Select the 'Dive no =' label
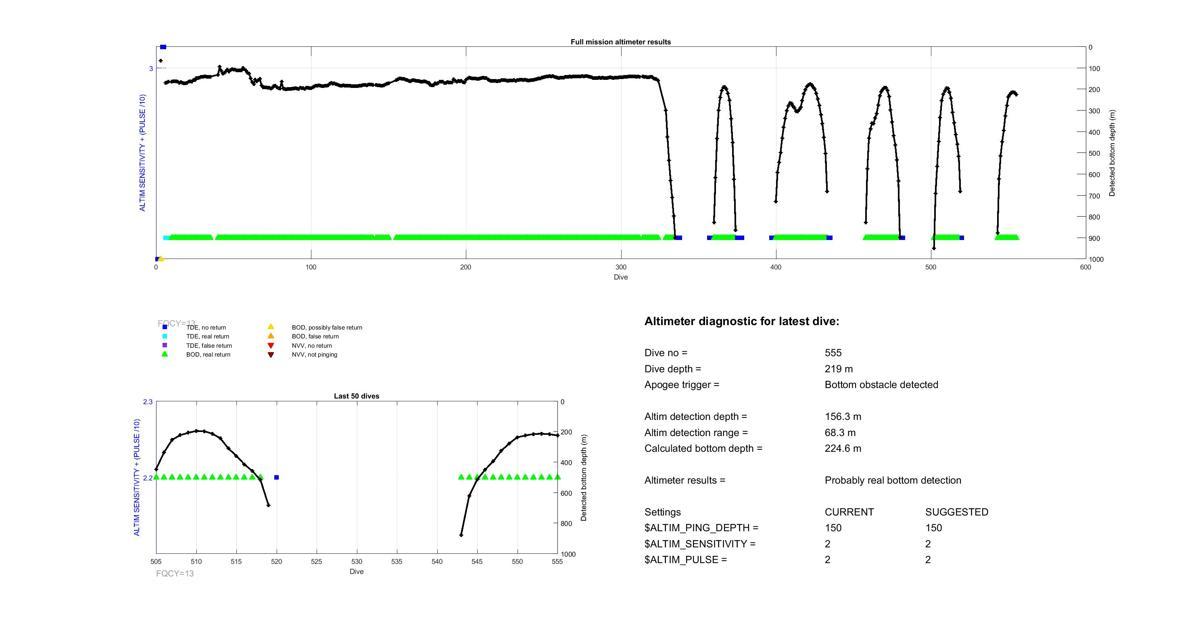 click(x=666, y=353)
